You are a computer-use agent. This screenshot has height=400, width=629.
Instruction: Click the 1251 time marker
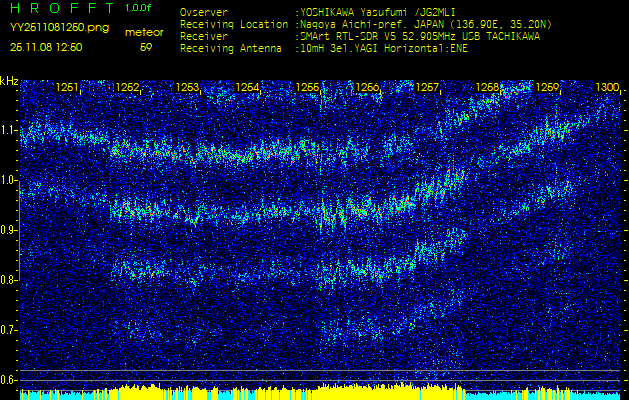click(67, 88)
